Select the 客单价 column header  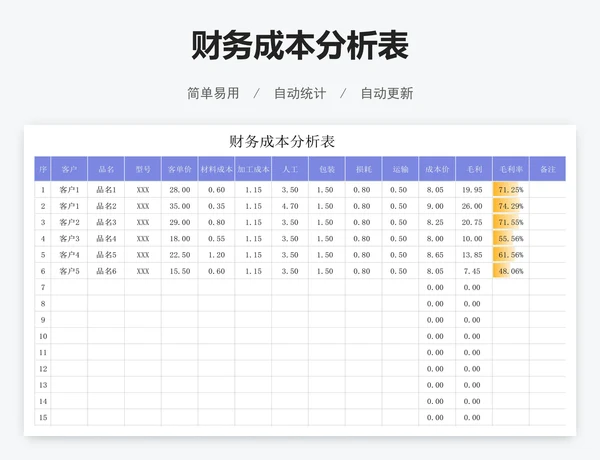[x=179, y=169]
